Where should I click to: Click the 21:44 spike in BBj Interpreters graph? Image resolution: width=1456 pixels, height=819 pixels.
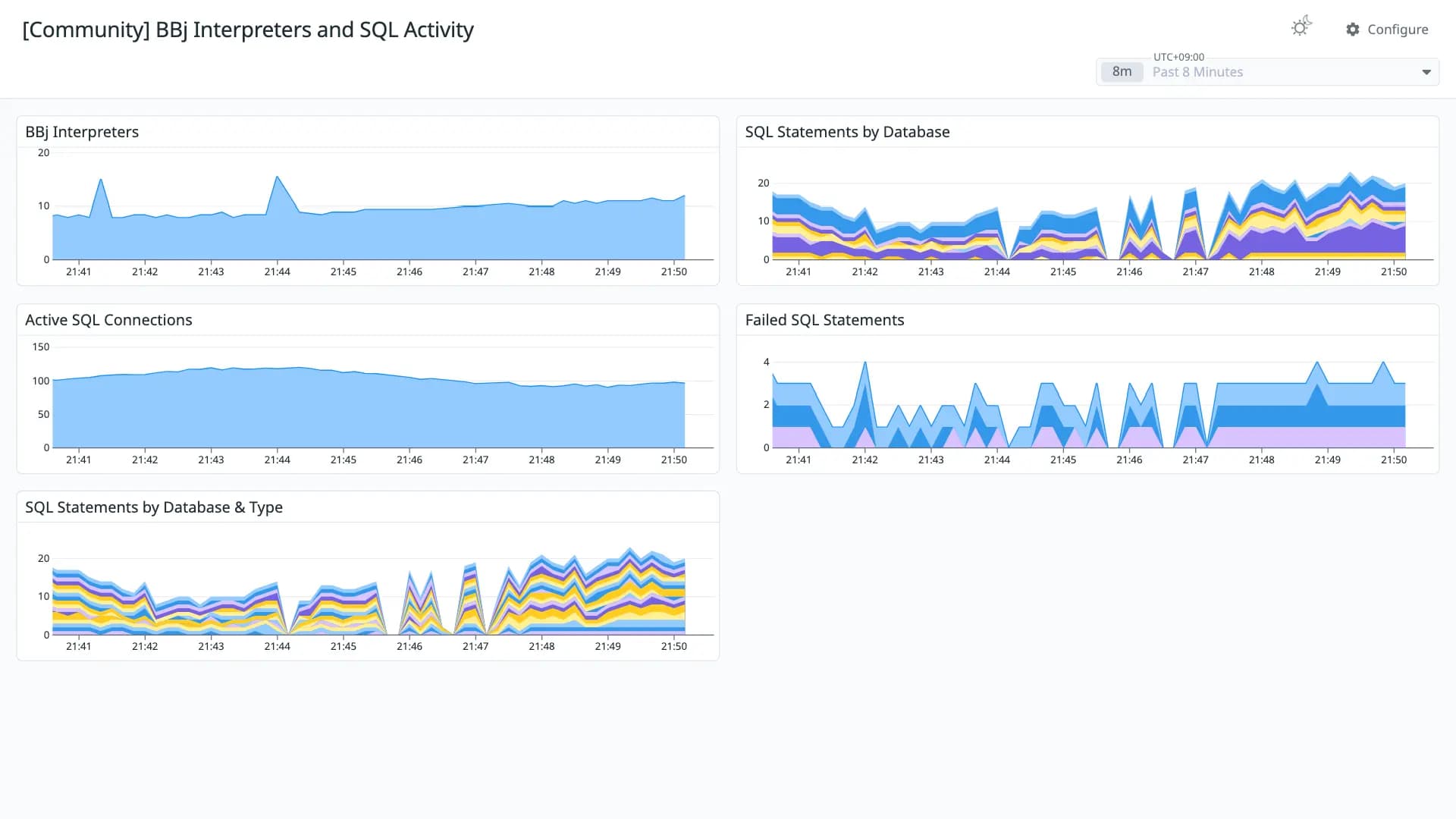click(278, 177)
